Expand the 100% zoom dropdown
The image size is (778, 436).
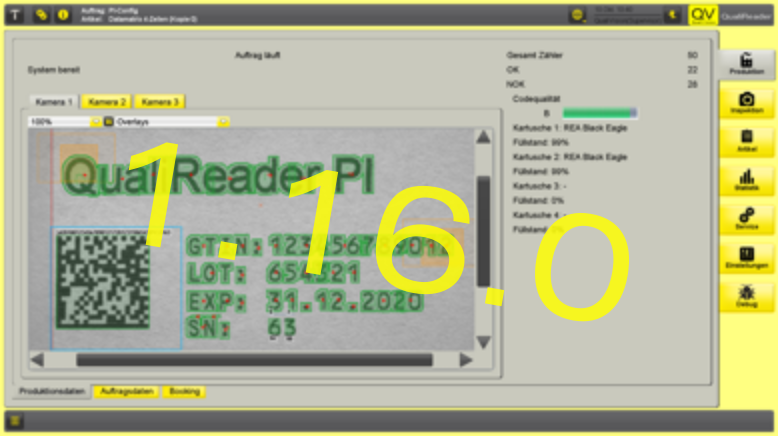[x=97, y=122]
